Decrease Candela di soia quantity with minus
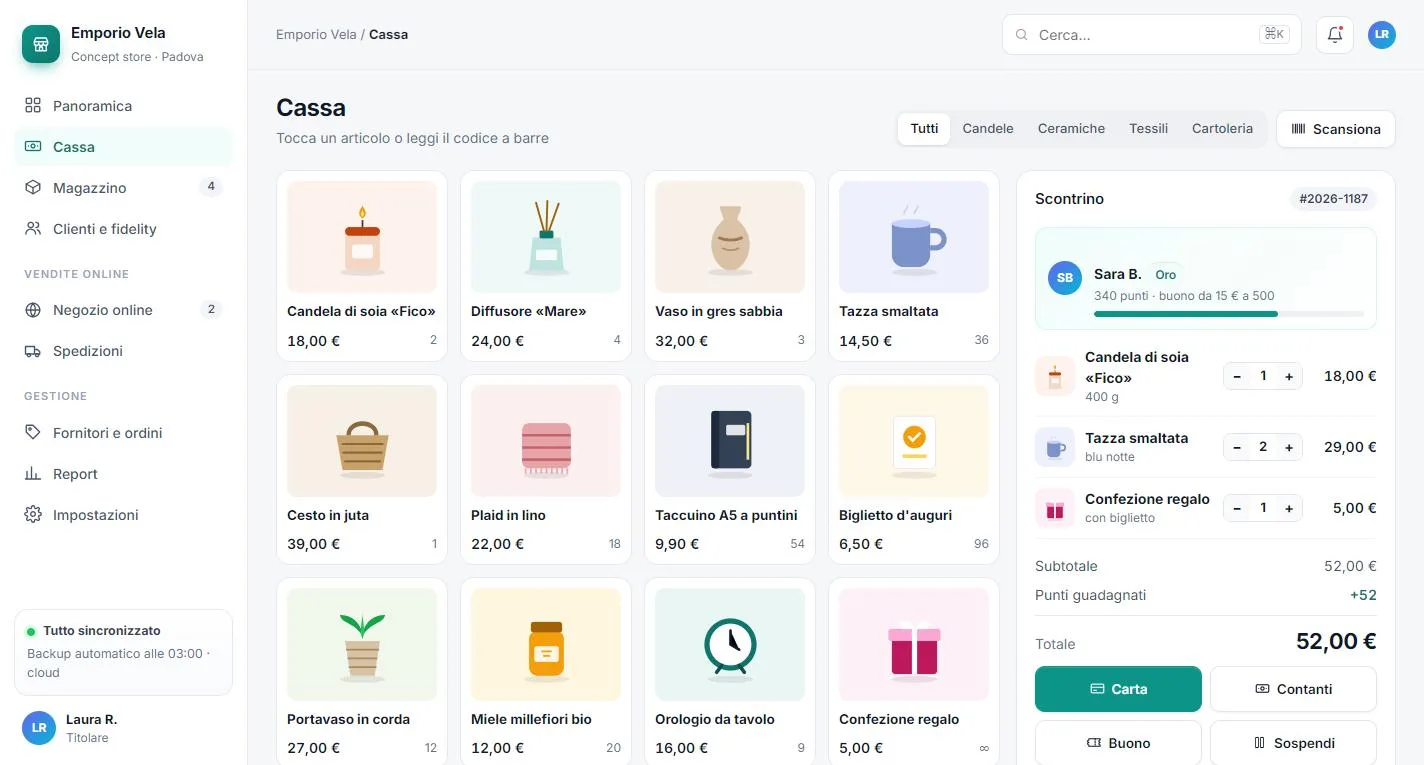Viewport: 1424px width, 765px height. 1237,376
